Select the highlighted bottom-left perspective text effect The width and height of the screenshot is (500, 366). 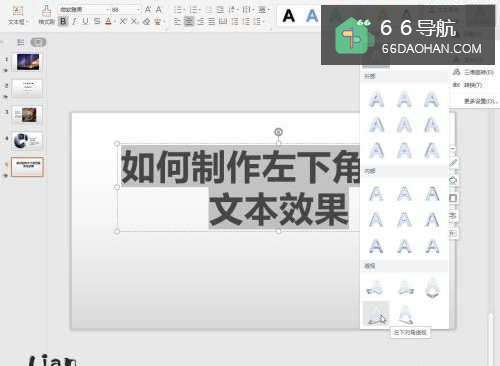coord(376,314)
